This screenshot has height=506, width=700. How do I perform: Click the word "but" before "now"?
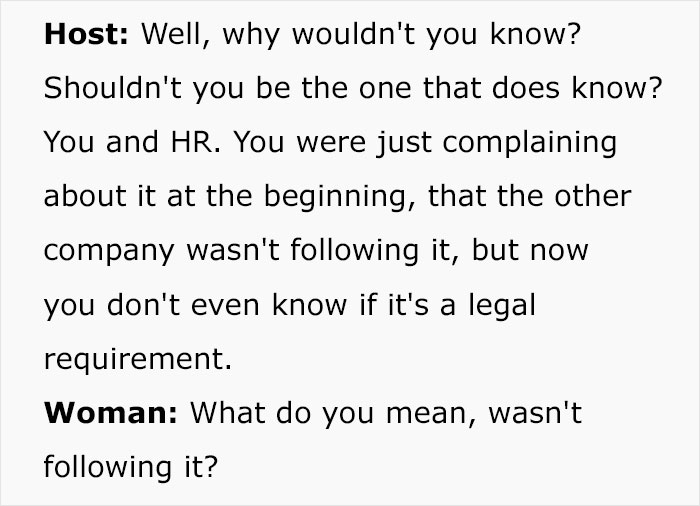point(496,250)
